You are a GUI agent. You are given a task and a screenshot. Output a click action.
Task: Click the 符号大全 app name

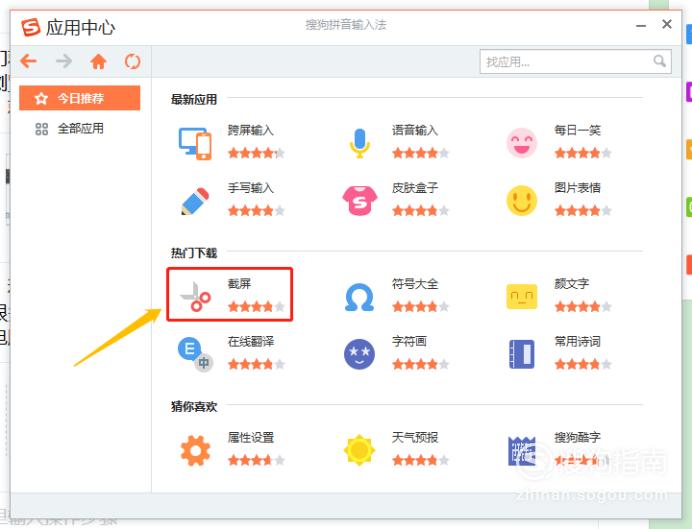415,284
